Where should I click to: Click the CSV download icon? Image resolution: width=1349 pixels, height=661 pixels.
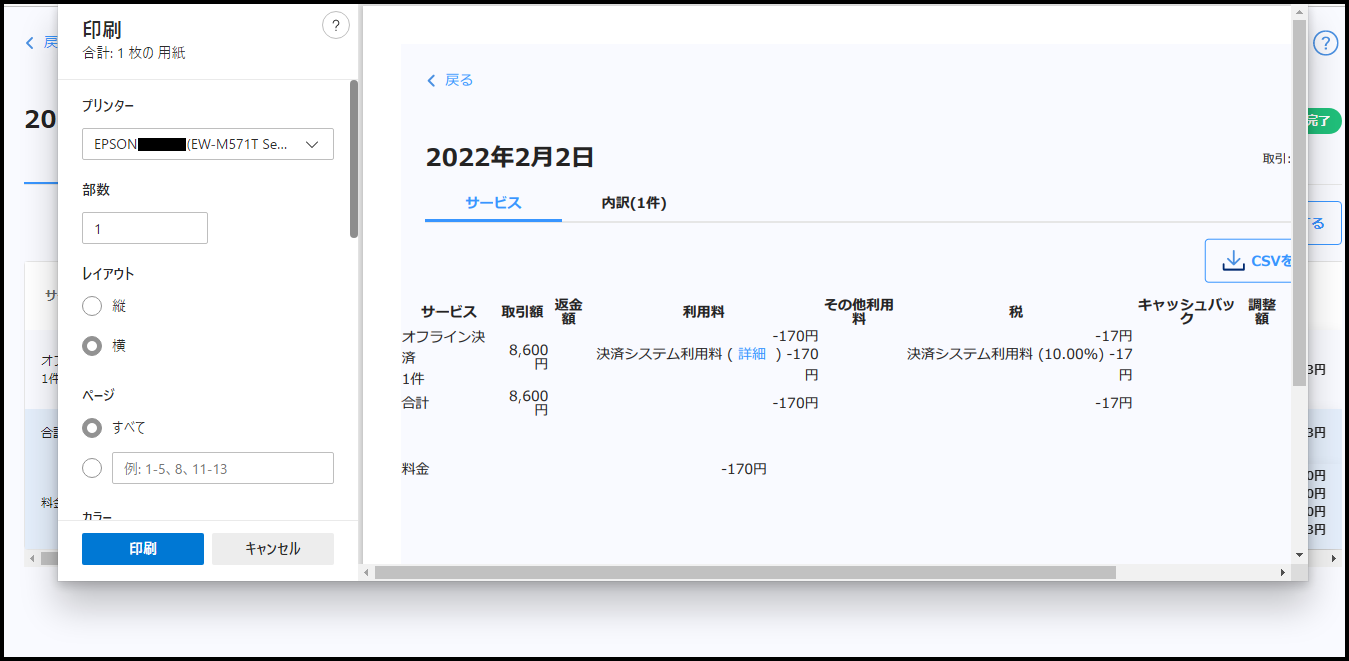pyautogui.click(x=1233, y=261)
